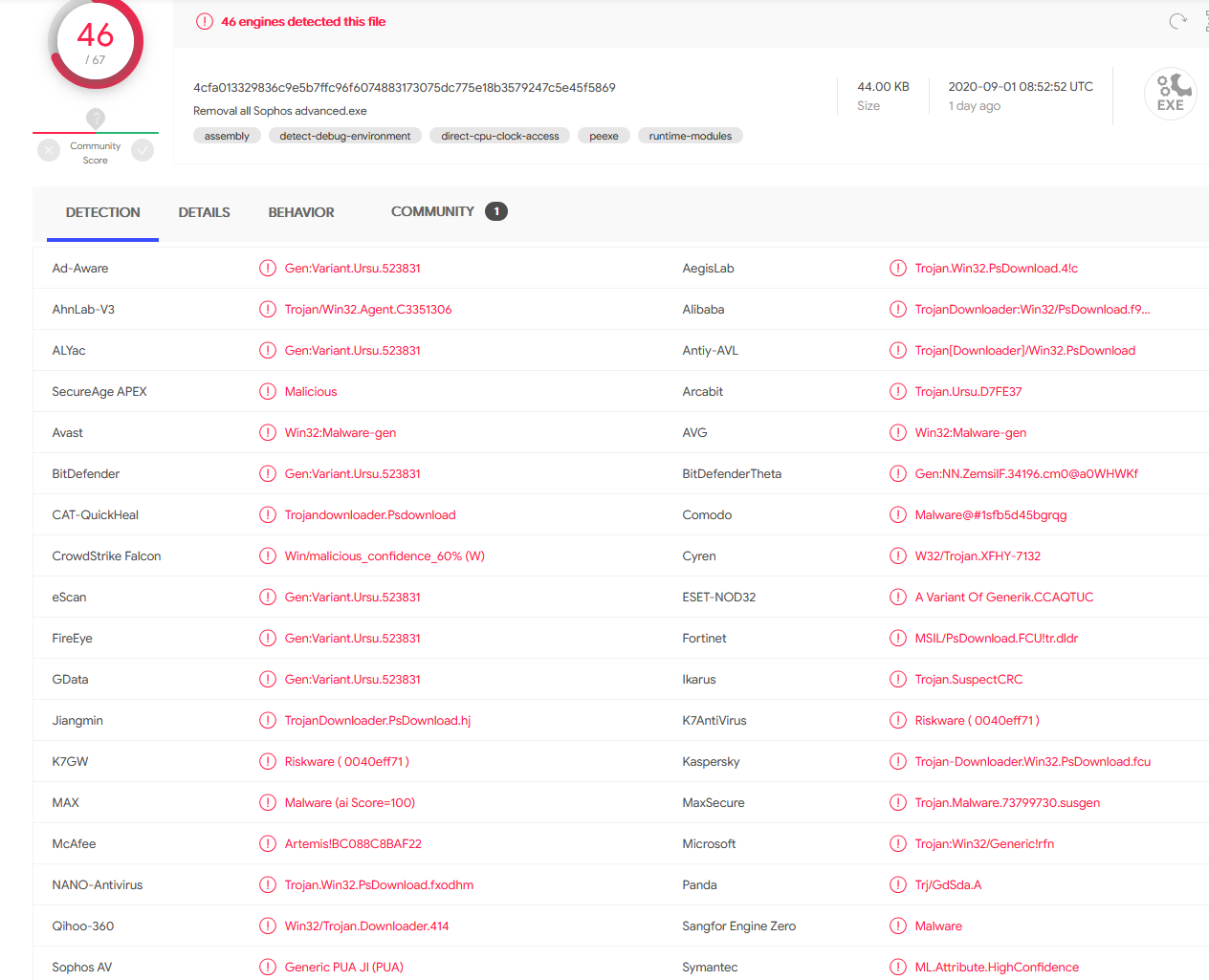Click warning icon in McAfee row
Viewport: 1209px width, 980px height.
pos(268,843)
